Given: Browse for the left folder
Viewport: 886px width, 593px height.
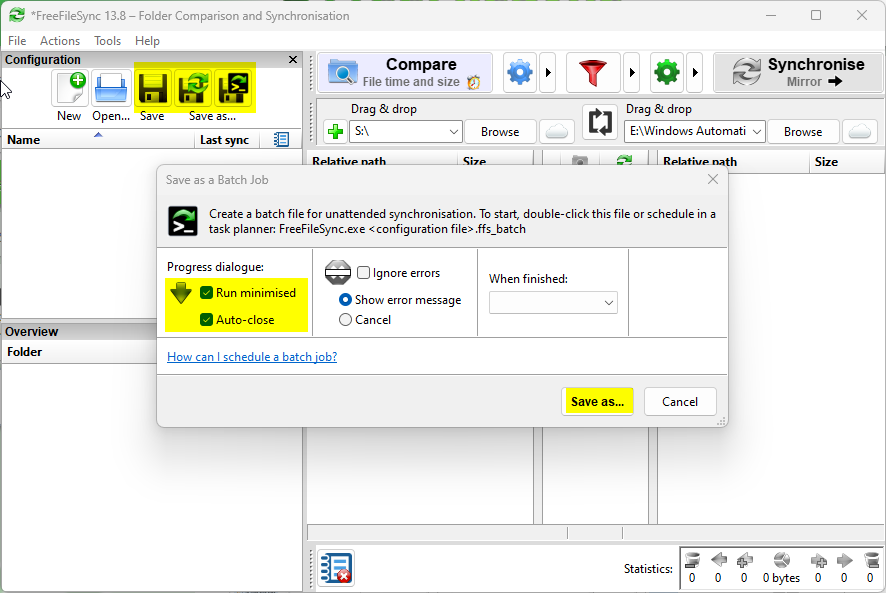Looking at the screenshot, I should pos(500,132).
